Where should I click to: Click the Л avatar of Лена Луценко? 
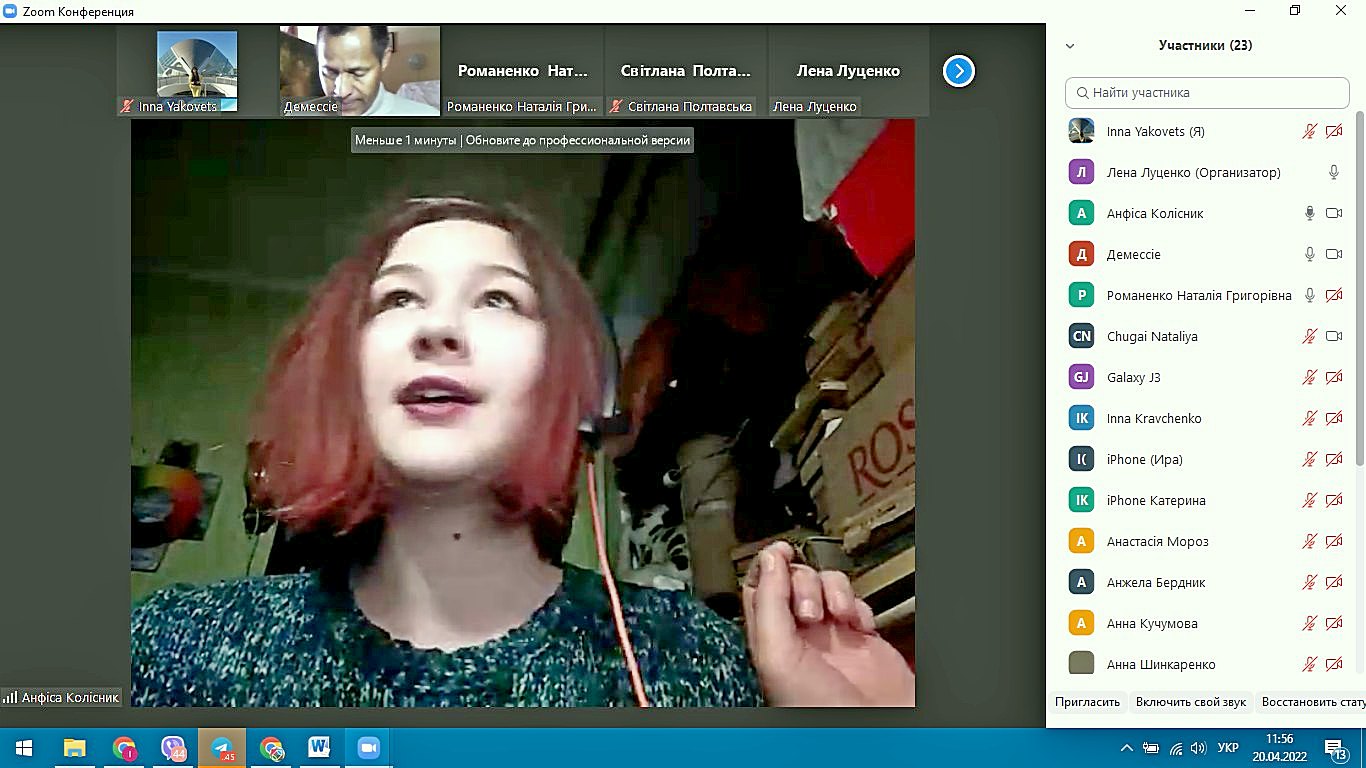click(1081, 172)
